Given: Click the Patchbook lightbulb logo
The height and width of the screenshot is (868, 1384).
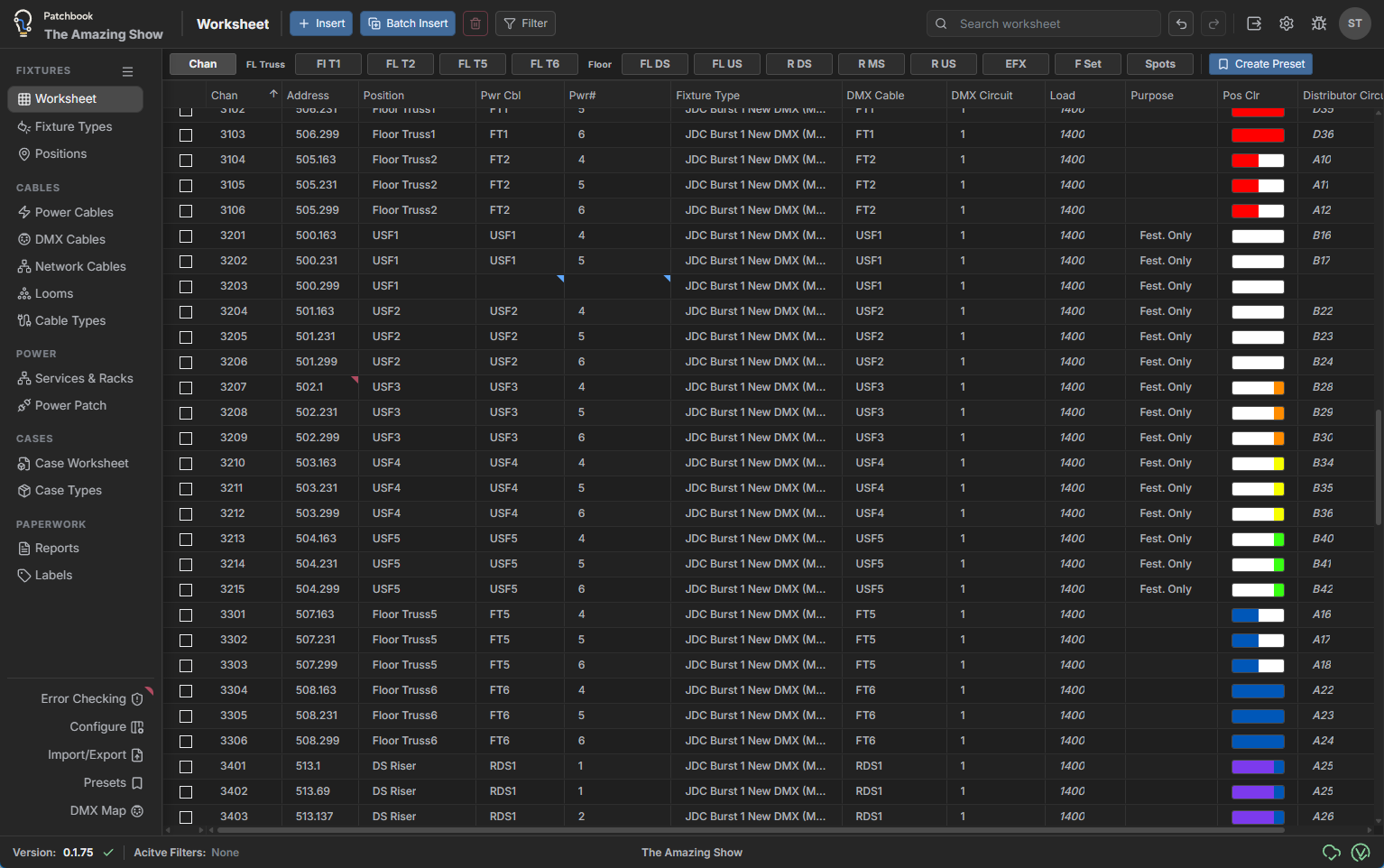Looking at the screenshot, I should 23,23.
